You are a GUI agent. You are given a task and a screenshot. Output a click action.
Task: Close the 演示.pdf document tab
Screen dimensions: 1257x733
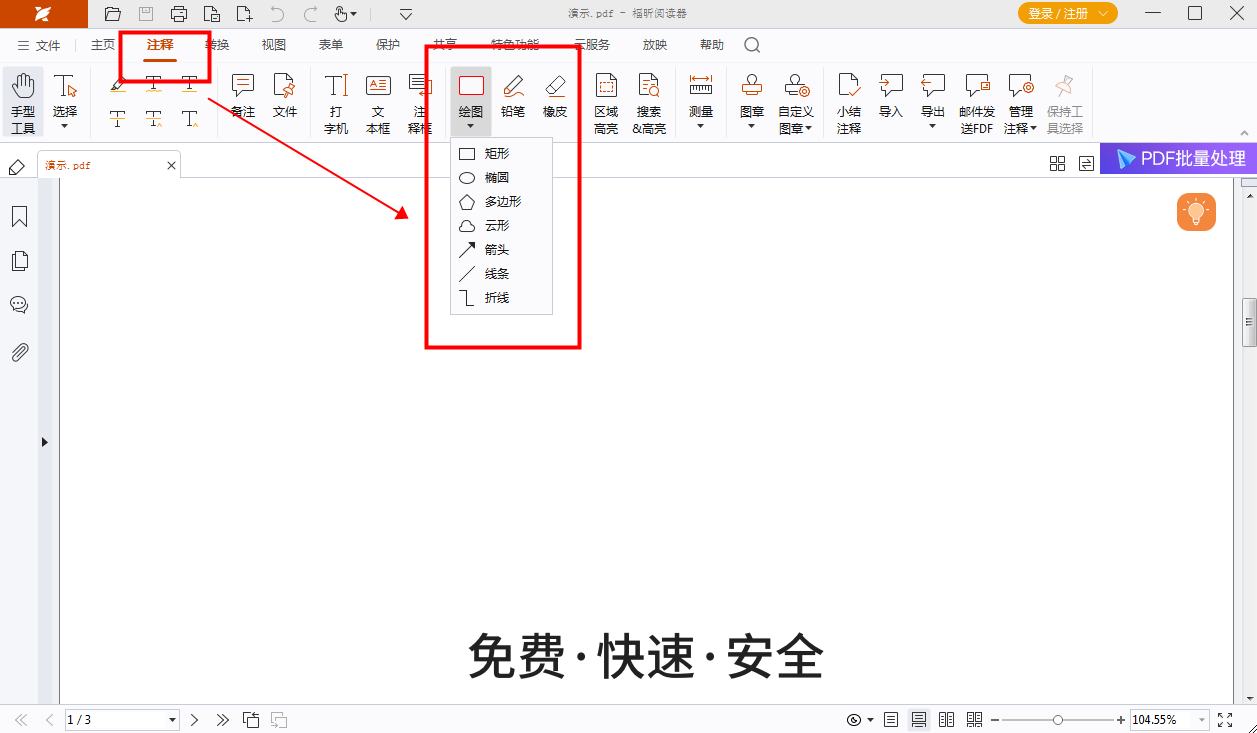tap(171, 165)
